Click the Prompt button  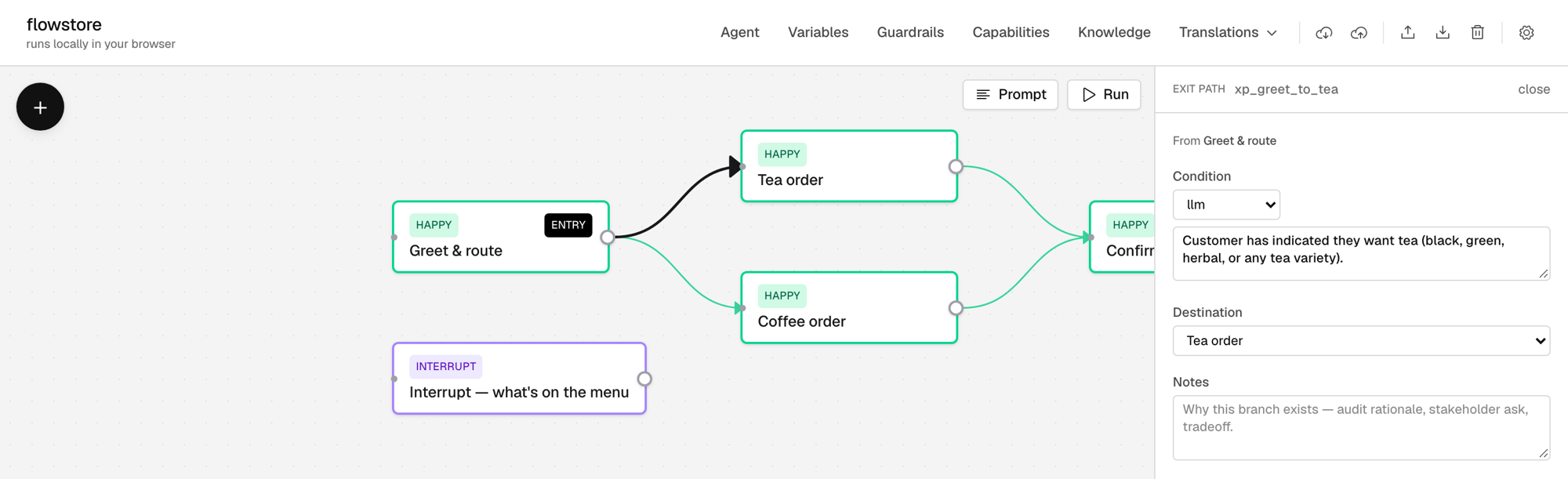coord(1011,94)
